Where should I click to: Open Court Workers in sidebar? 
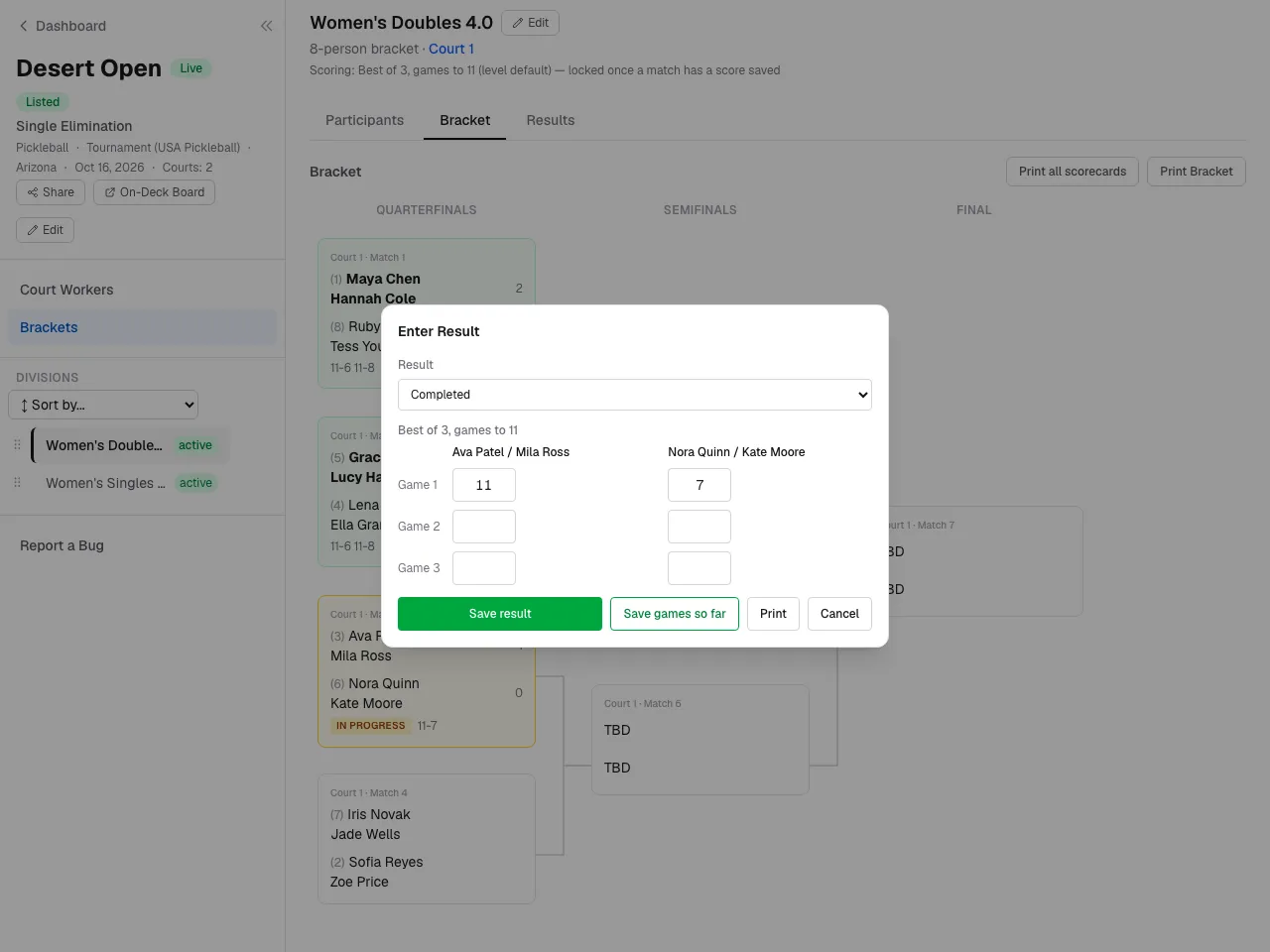[142, 290]
